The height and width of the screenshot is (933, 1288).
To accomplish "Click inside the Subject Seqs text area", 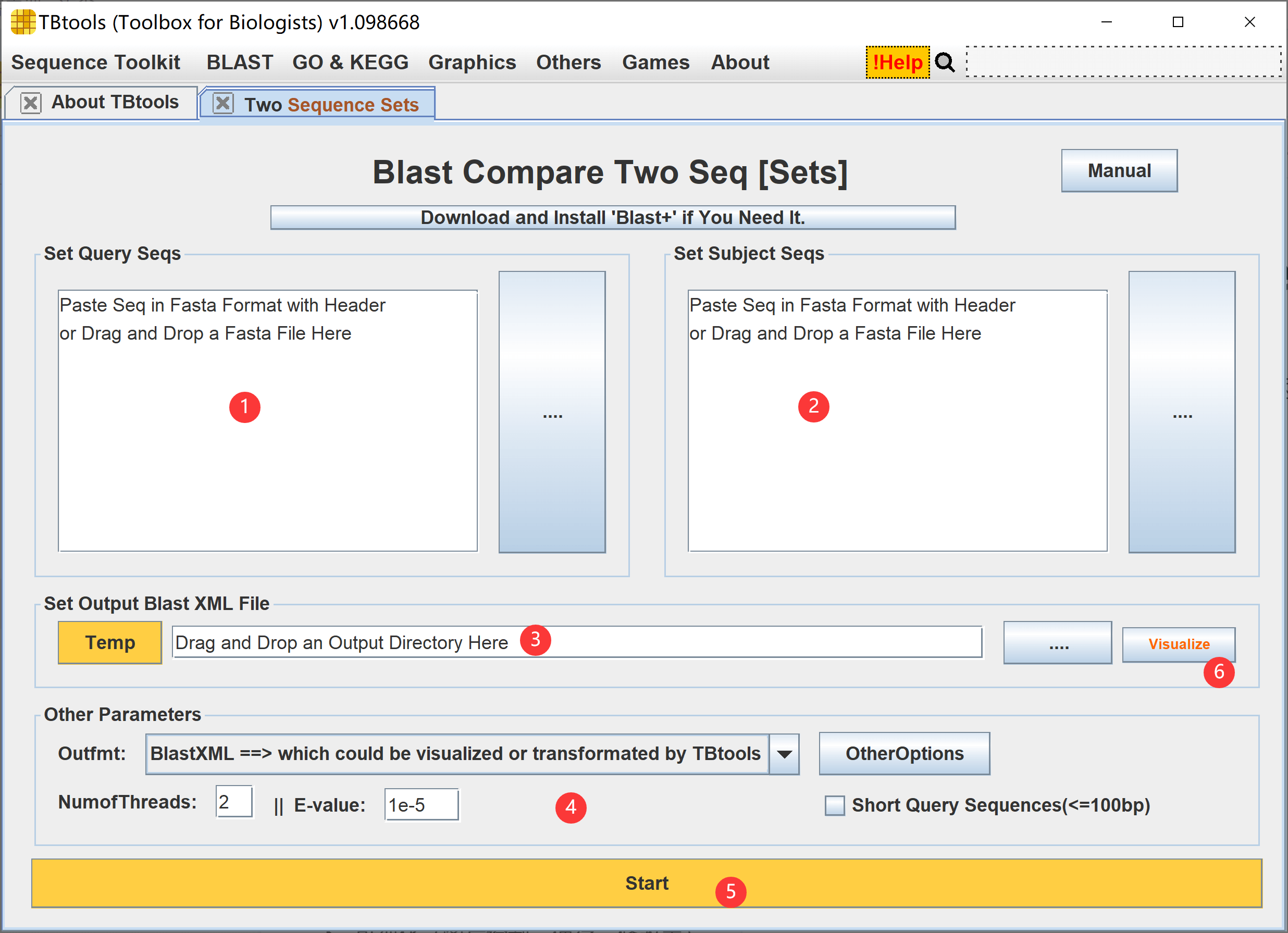I will 897,421.
